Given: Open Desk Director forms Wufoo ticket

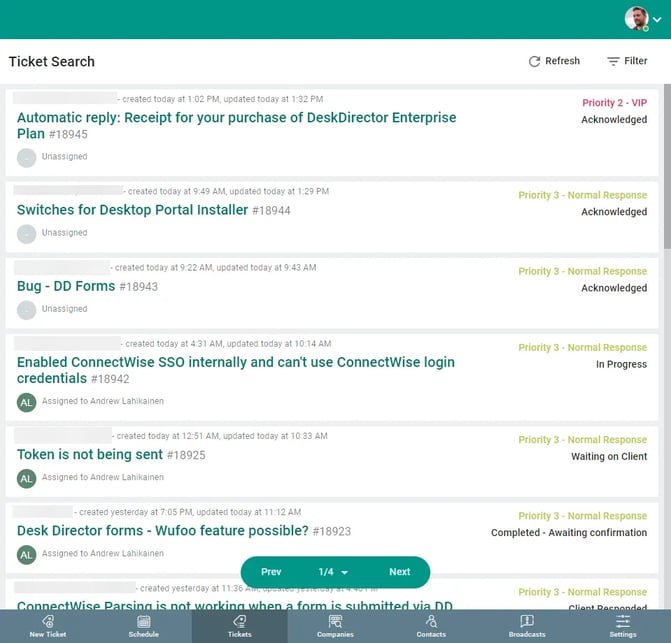Looking at the screenshot, I should pyautogui.click(x=163, y=530).
